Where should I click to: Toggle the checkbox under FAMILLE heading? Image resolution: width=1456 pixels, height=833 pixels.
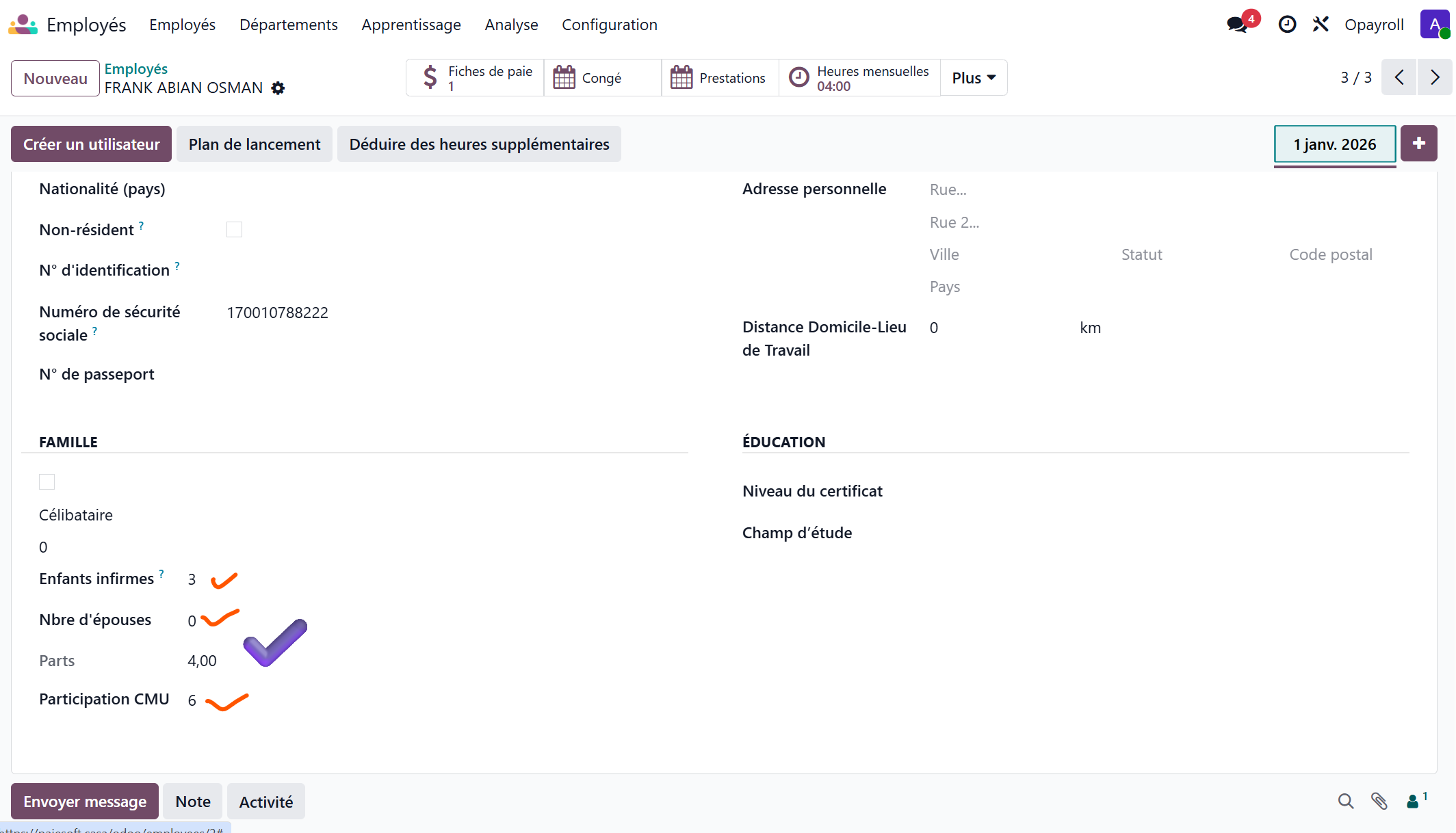[47, 482]
